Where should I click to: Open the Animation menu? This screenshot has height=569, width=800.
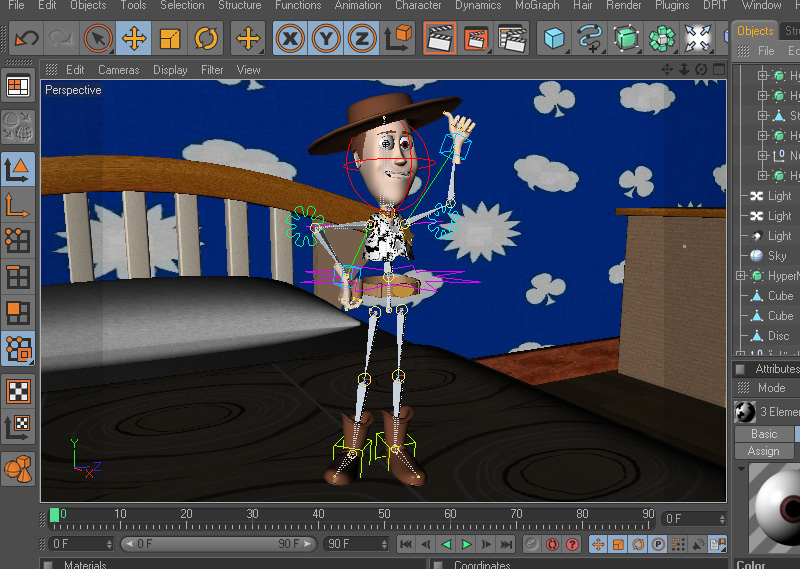click(x=358, y=6)
